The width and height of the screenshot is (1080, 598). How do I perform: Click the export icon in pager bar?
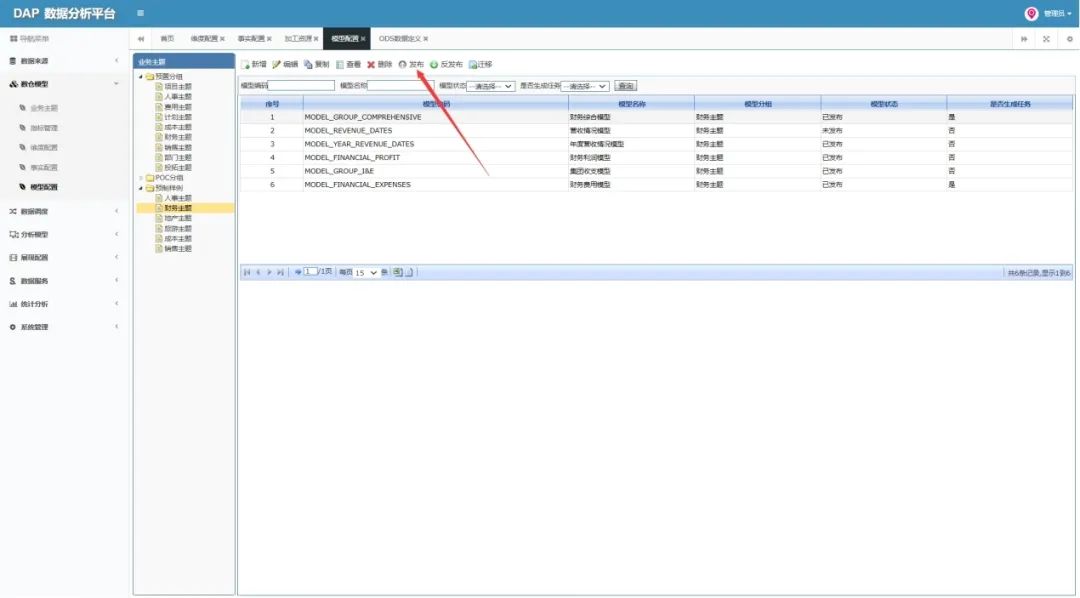click(397, 272)
